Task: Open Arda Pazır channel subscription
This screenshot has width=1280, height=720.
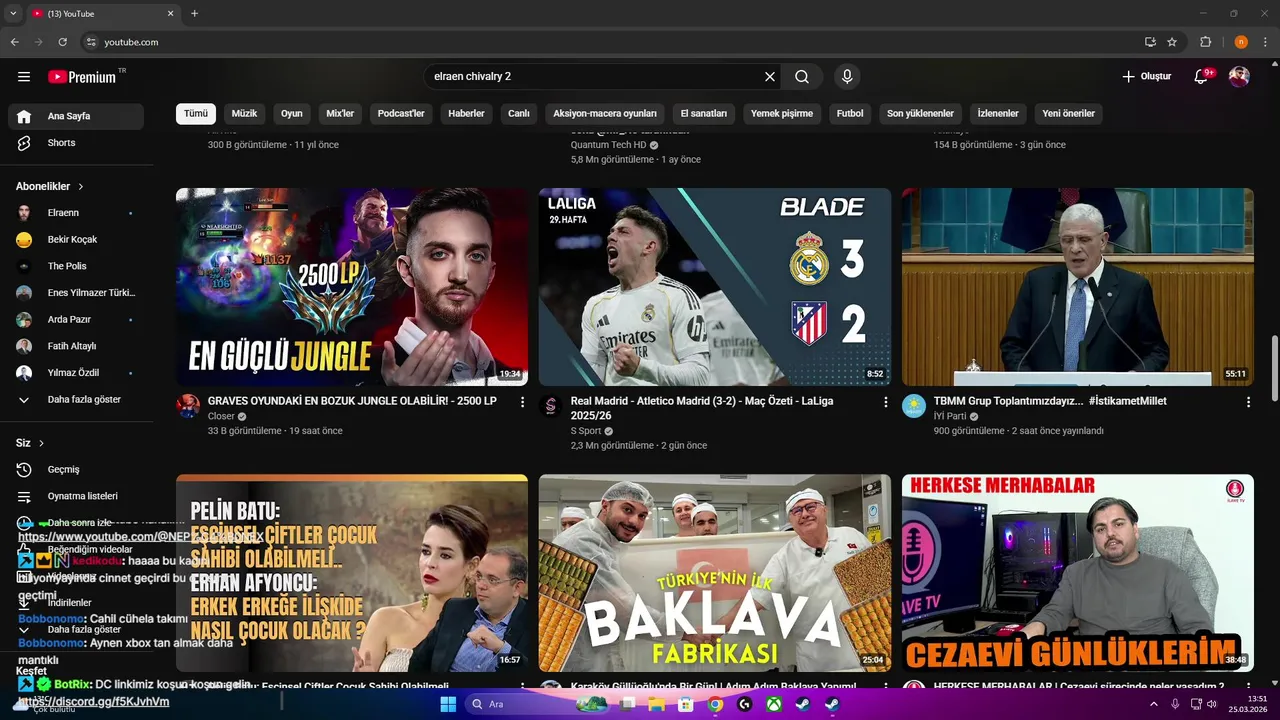Action: pos(76,319)
